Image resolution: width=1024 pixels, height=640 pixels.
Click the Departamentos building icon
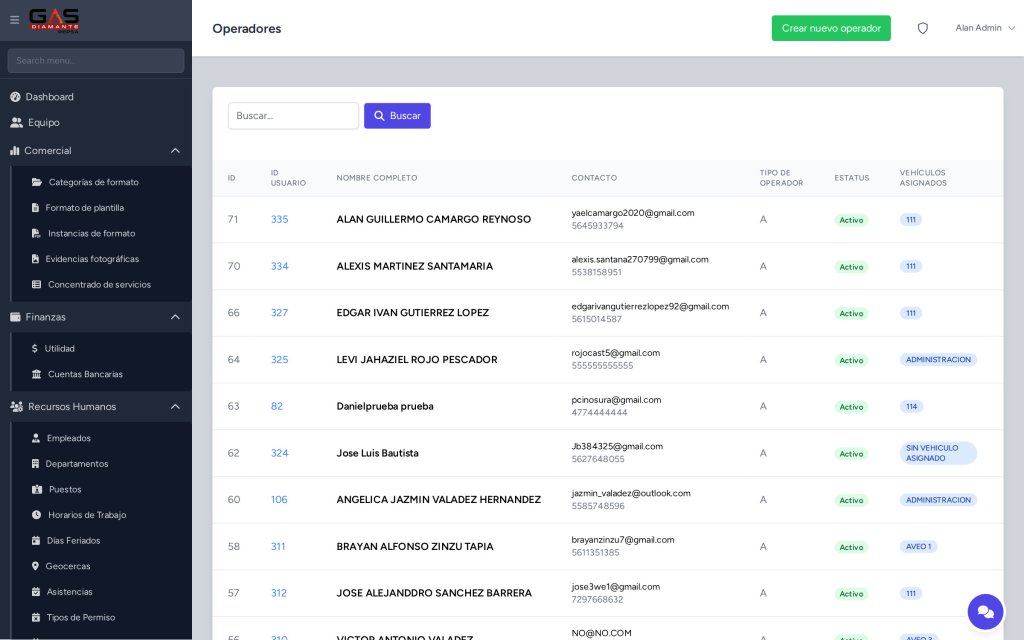[x=35, y=464]
